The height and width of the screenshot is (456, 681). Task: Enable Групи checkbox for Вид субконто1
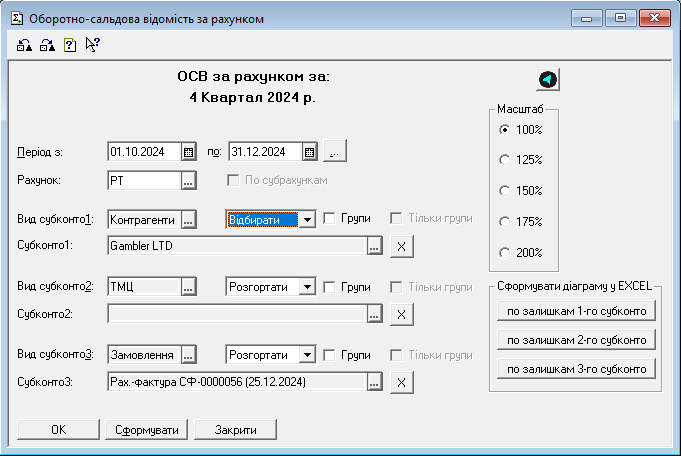pos(329,219)
